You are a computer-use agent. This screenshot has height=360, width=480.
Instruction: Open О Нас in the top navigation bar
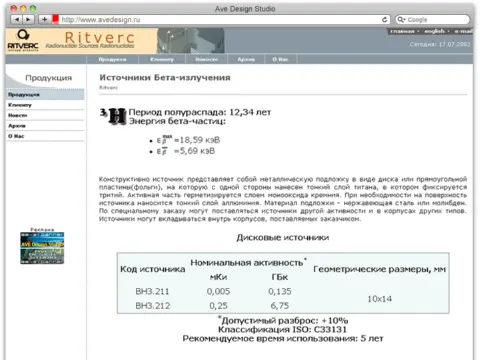point(280,59)
